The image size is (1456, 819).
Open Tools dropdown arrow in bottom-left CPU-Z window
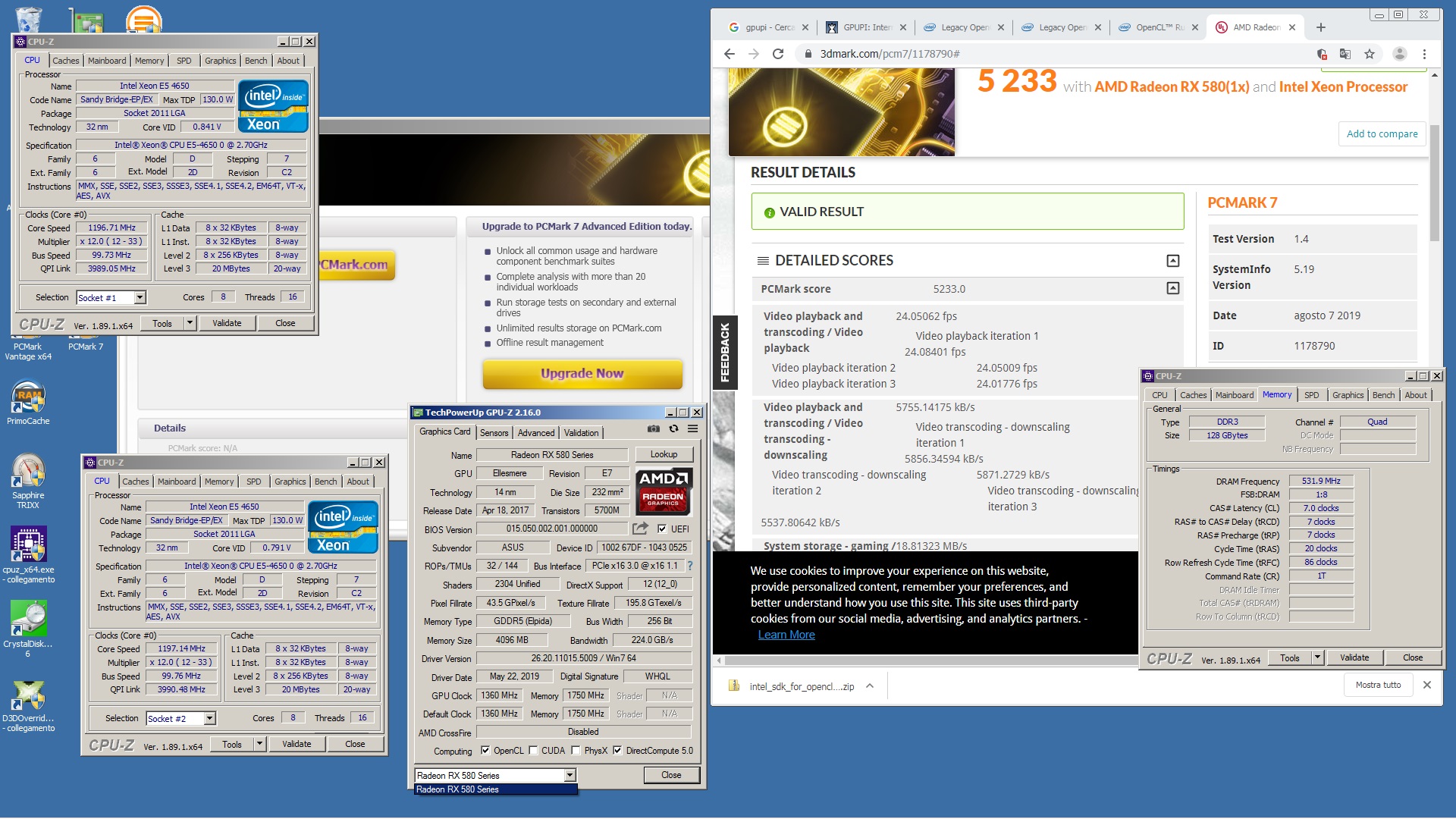(259, 744)
